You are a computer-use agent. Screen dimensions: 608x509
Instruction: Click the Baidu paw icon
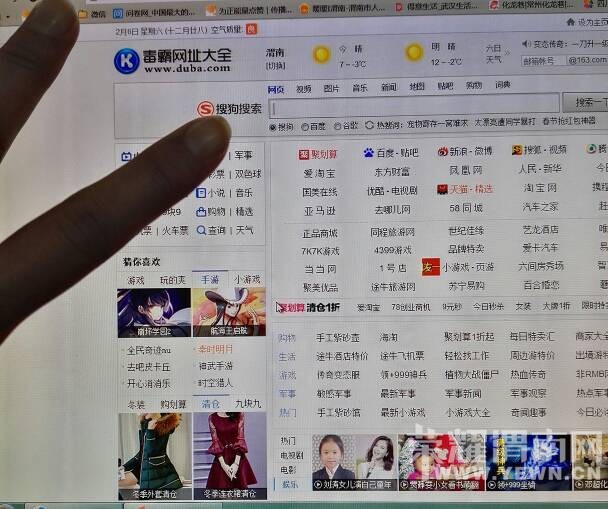(368, 153)
